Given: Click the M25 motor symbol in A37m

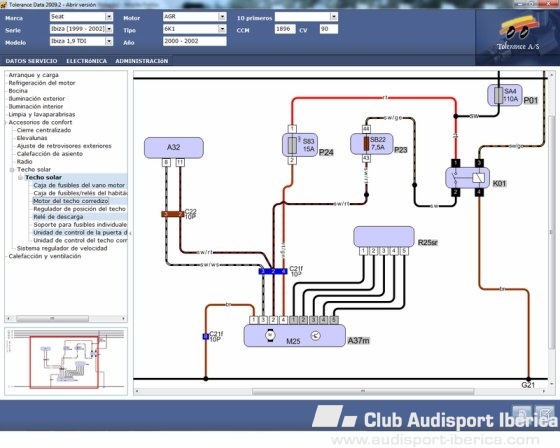Looking at the screenshot, I should [270, 335].
